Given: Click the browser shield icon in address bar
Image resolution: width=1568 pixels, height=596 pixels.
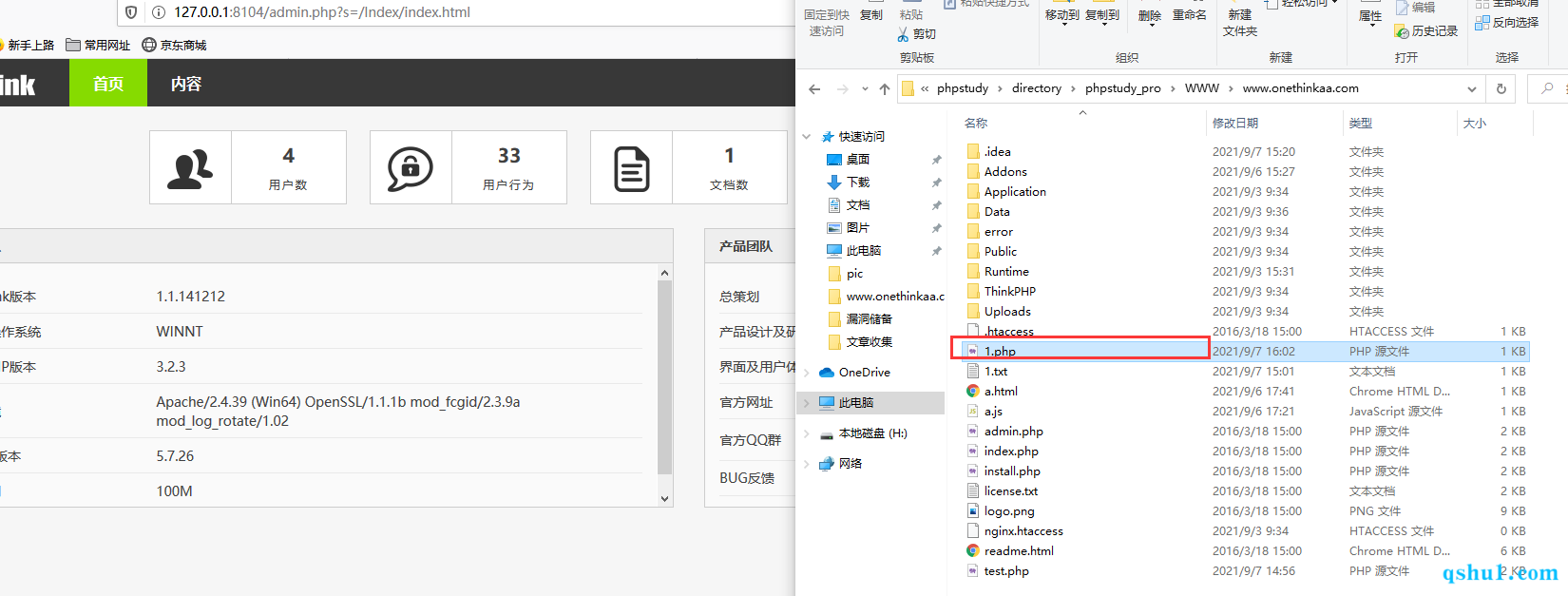Looking at the screenshot, I should 132,12.
